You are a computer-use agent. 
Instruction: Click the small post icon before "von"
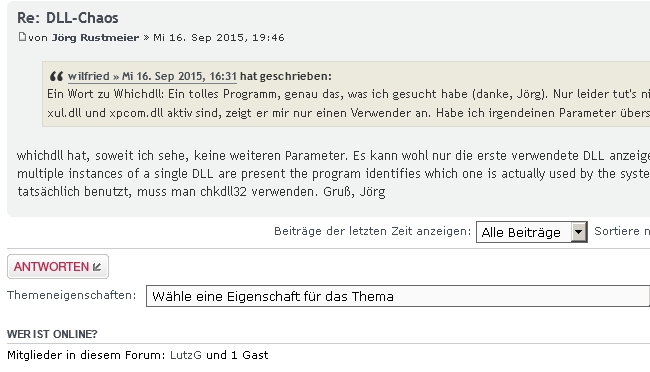coord(22,37)
